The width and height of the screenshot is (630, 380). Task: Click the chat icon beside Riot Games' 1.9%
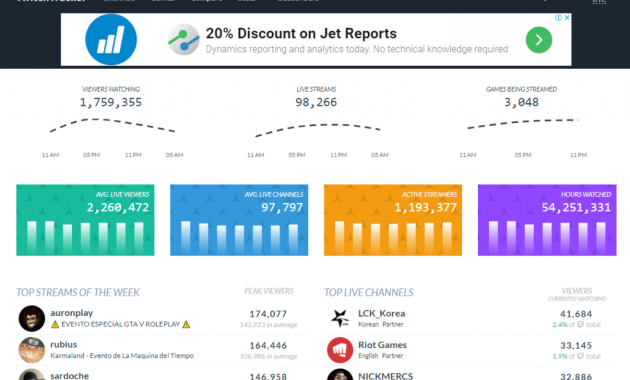(x=580, y=356)
